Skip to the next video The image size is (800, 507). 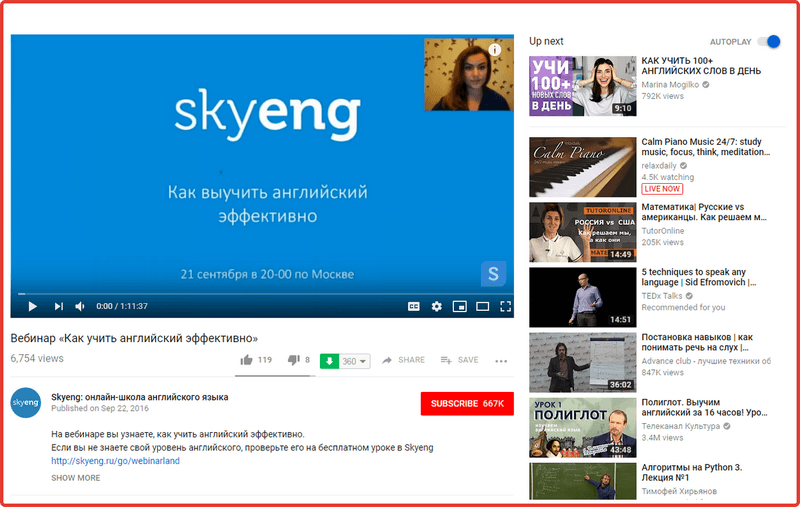click(59, 306)
